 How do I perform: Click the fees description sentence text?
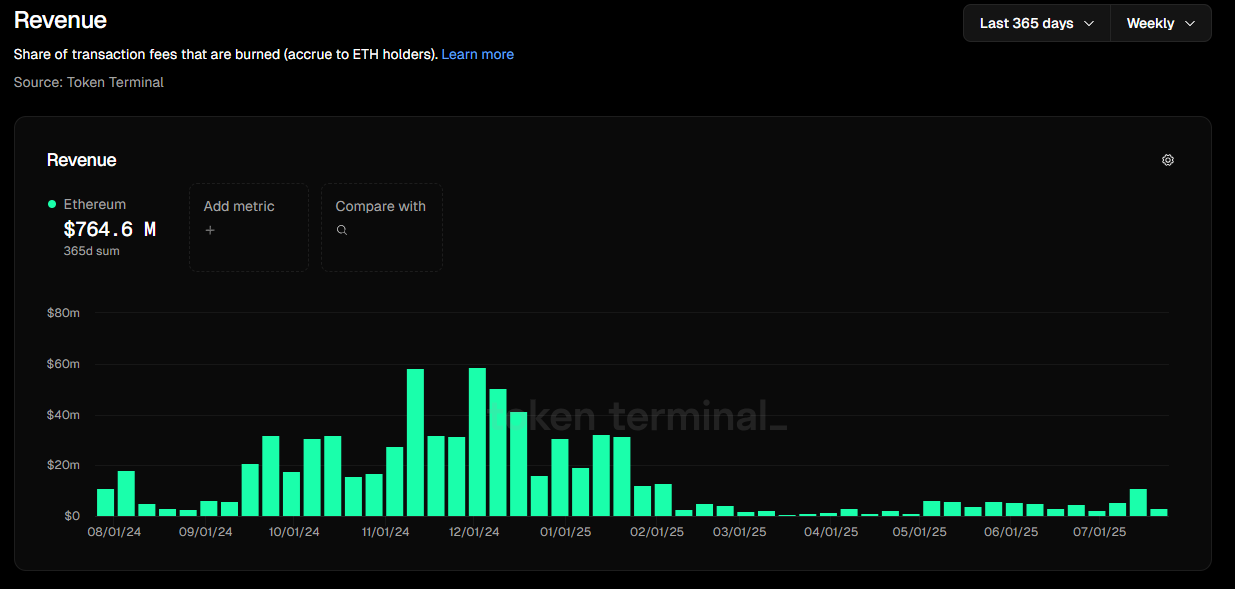pyautogui.click(x=226, y=54)
